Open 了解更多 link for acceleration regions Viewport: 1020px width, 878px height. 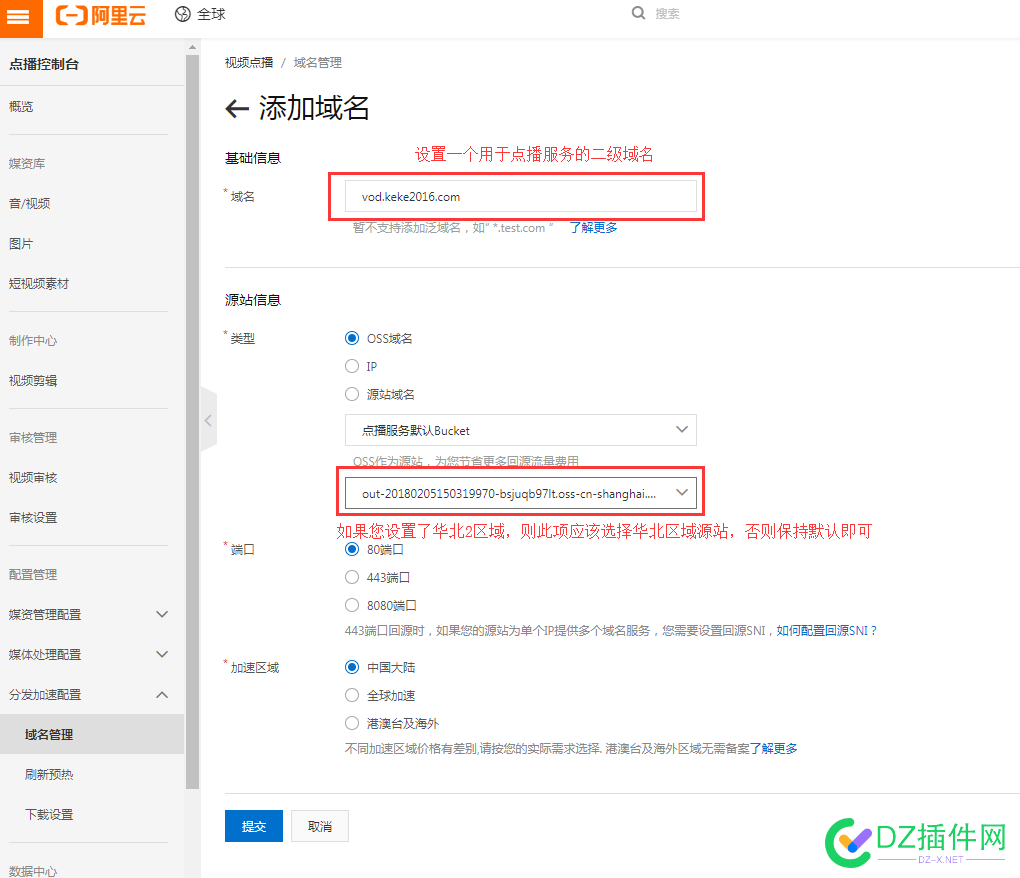coord(773,749)
